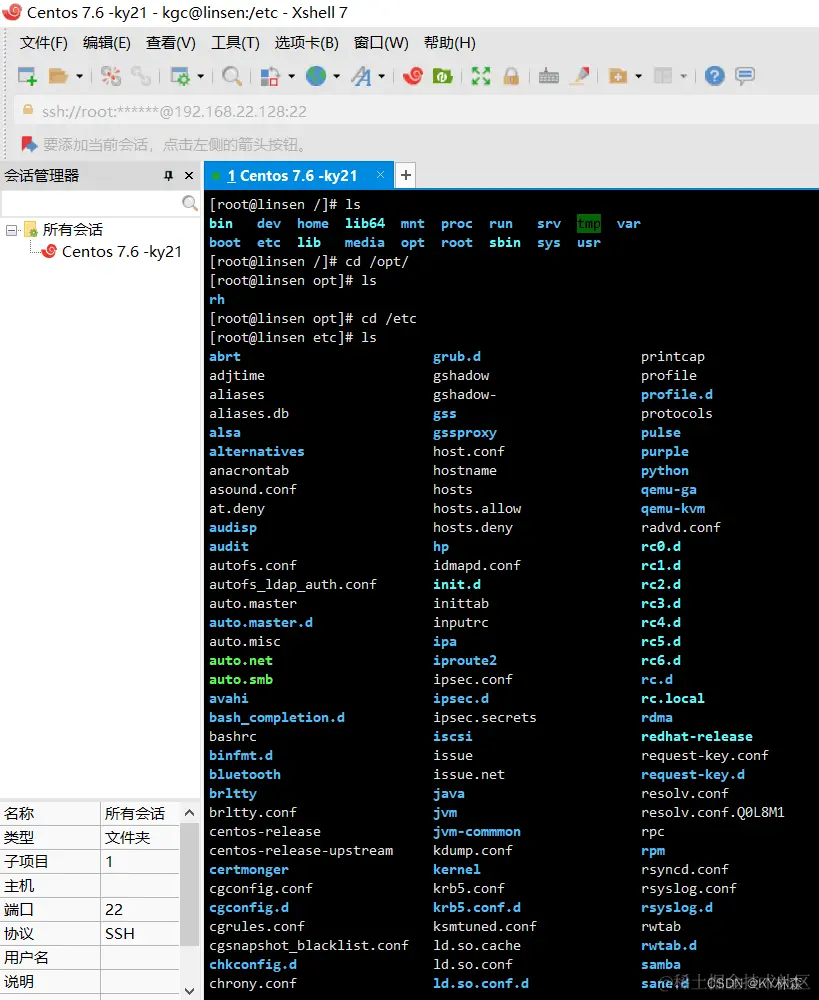Open the pane layout dropdown arrow
The image size is (819, 1000).
684,76
